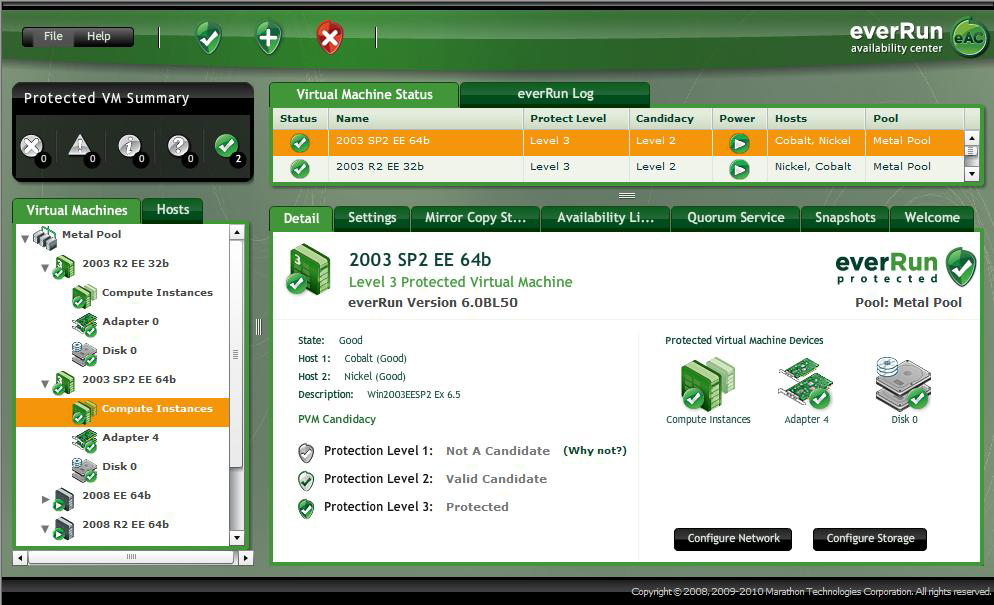Click the Configure Storage button
The height and width of the screenshot is (605, 994).
click(x=870, y=538)
